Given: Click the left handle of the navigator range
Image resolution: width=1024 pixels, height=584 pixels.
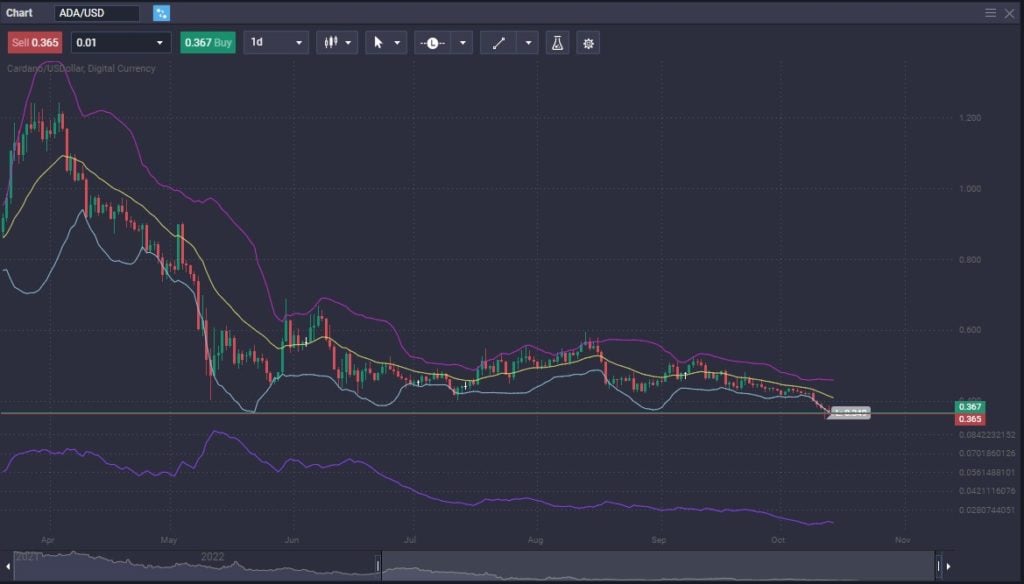Looking at the screenshot, I should pyautogui.click(x=378, y=566).
